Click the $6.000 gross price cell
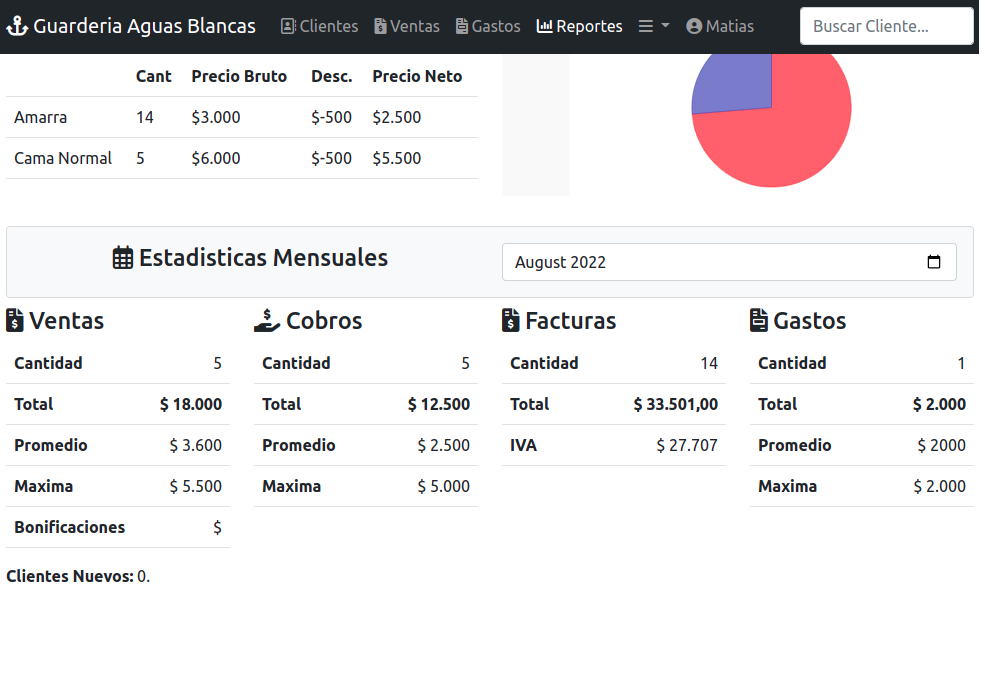 (x=216, y=158)
